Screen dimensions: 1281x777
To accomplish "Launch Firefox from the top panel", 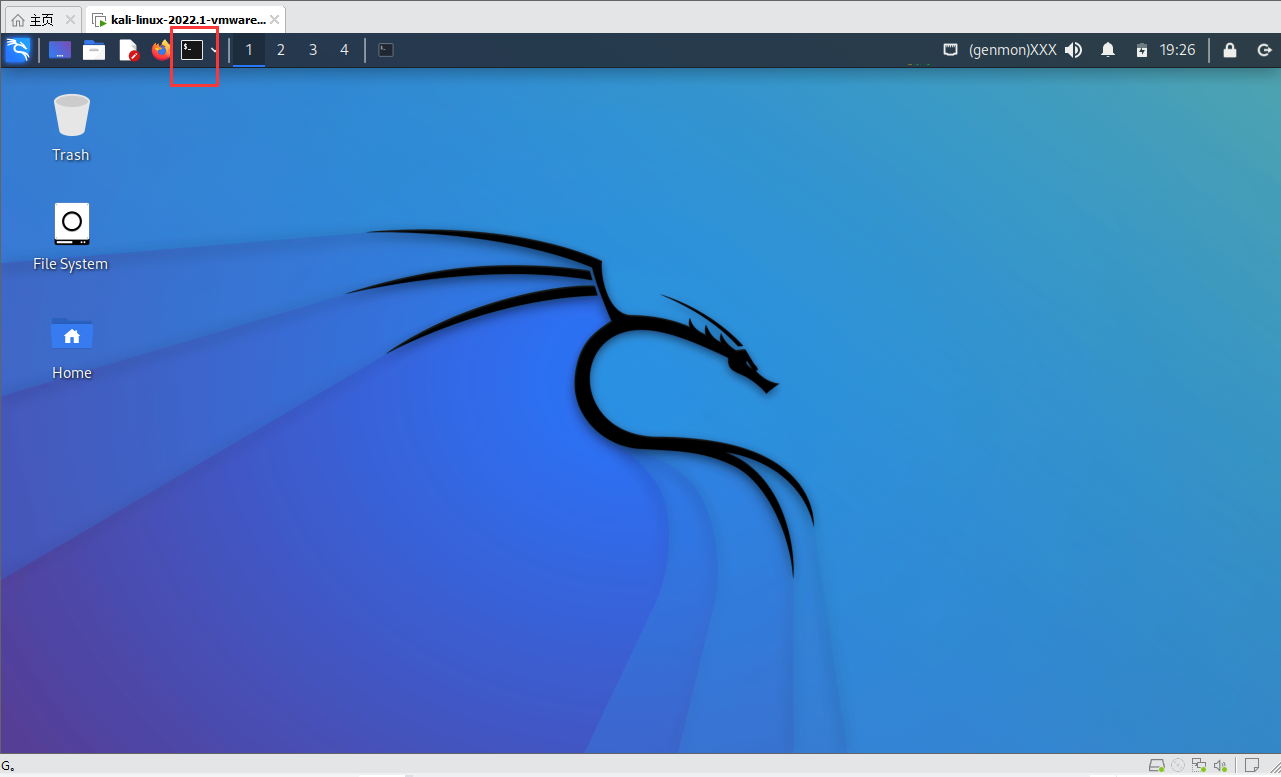I will pos(161,50).
